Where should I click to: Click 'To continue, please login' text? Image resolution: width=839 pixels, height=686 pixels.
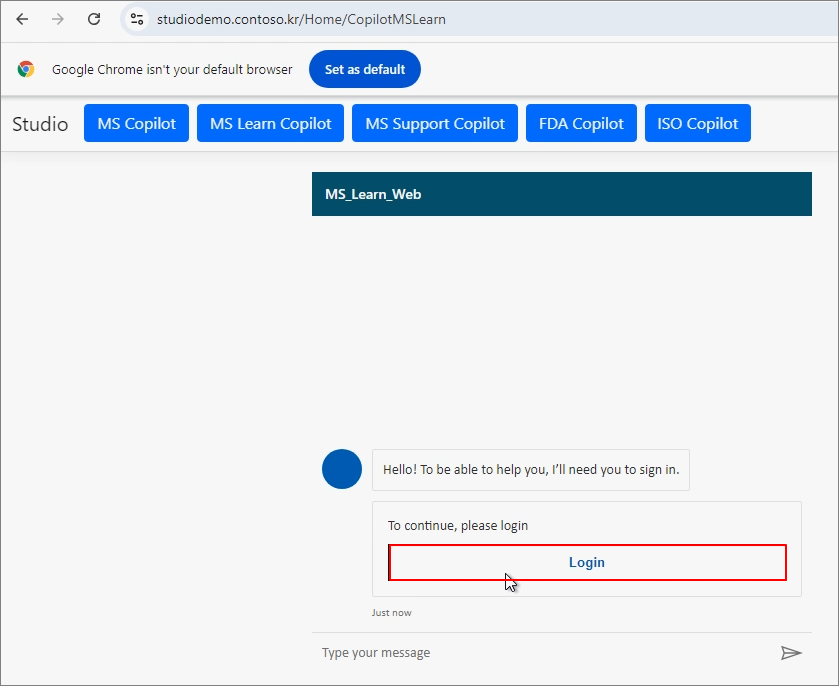458,525
